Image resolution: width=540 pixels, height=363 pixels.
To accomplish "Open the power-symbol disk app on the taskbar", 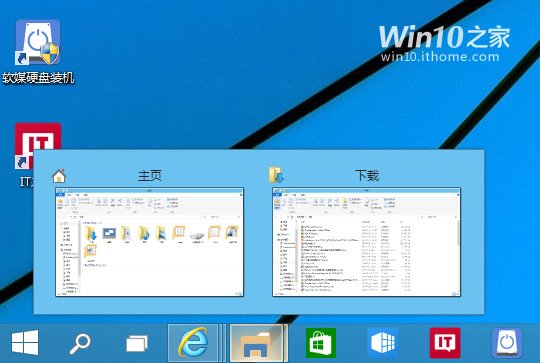I will pos(507,343).
